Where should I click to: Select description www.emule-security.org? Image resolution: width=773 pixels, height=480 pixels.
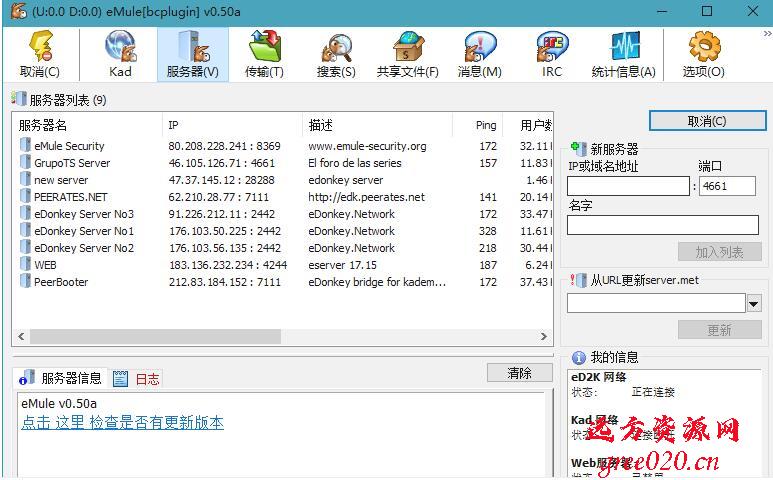(367, 146)
